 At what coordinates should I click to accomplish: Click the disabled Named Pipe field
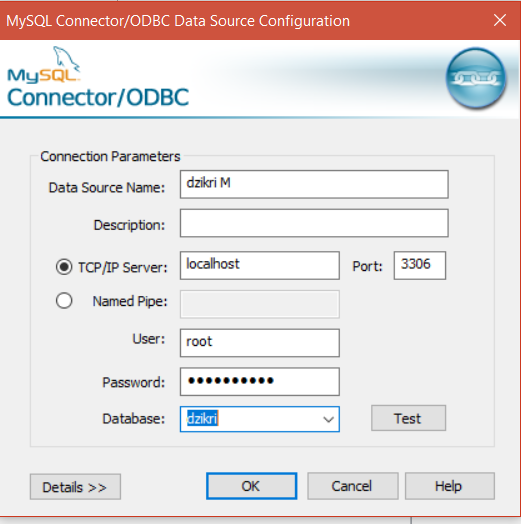coord(260,304)
